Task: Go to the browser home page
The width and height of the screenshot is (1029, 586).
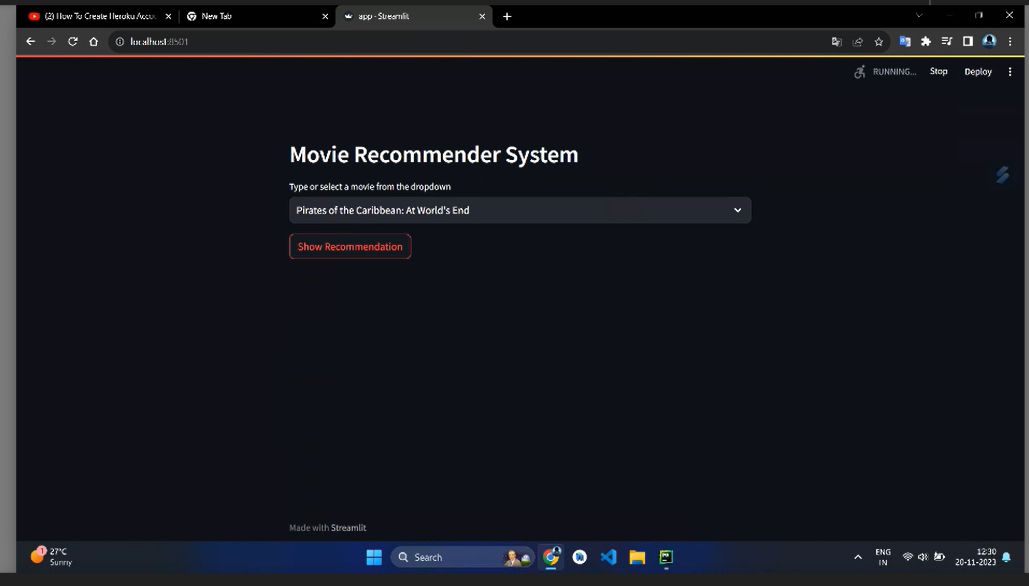Action: 94,42
